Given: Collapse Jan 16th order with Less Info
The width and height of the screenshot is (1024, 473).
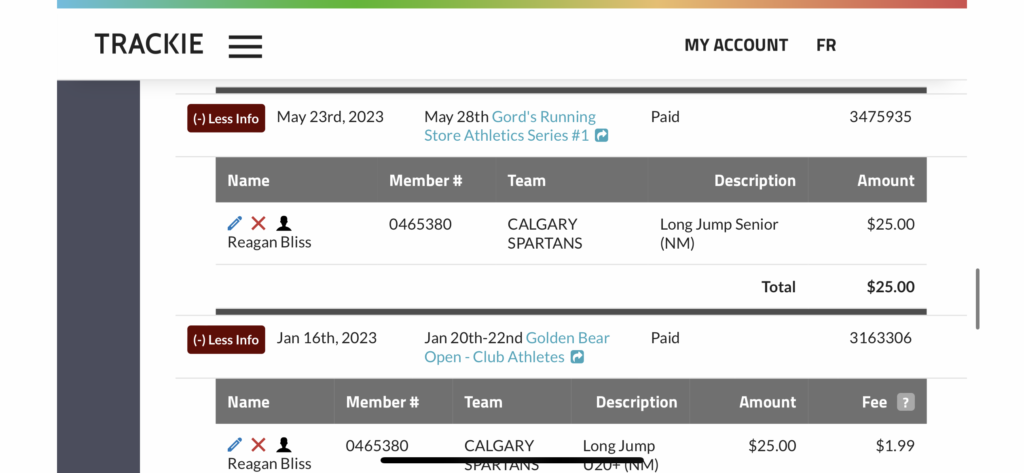Looking at the screenshot, I should 226,340.
